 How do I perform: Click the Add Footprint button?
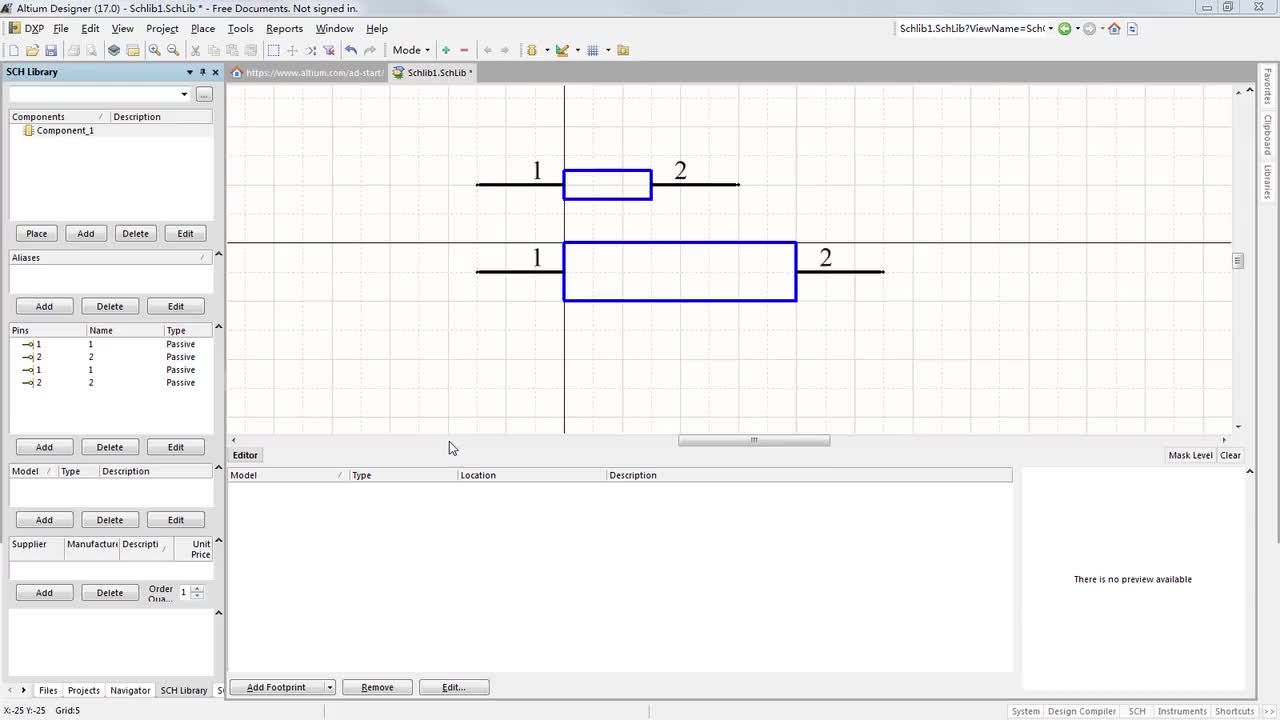click(x=276, y=688)
